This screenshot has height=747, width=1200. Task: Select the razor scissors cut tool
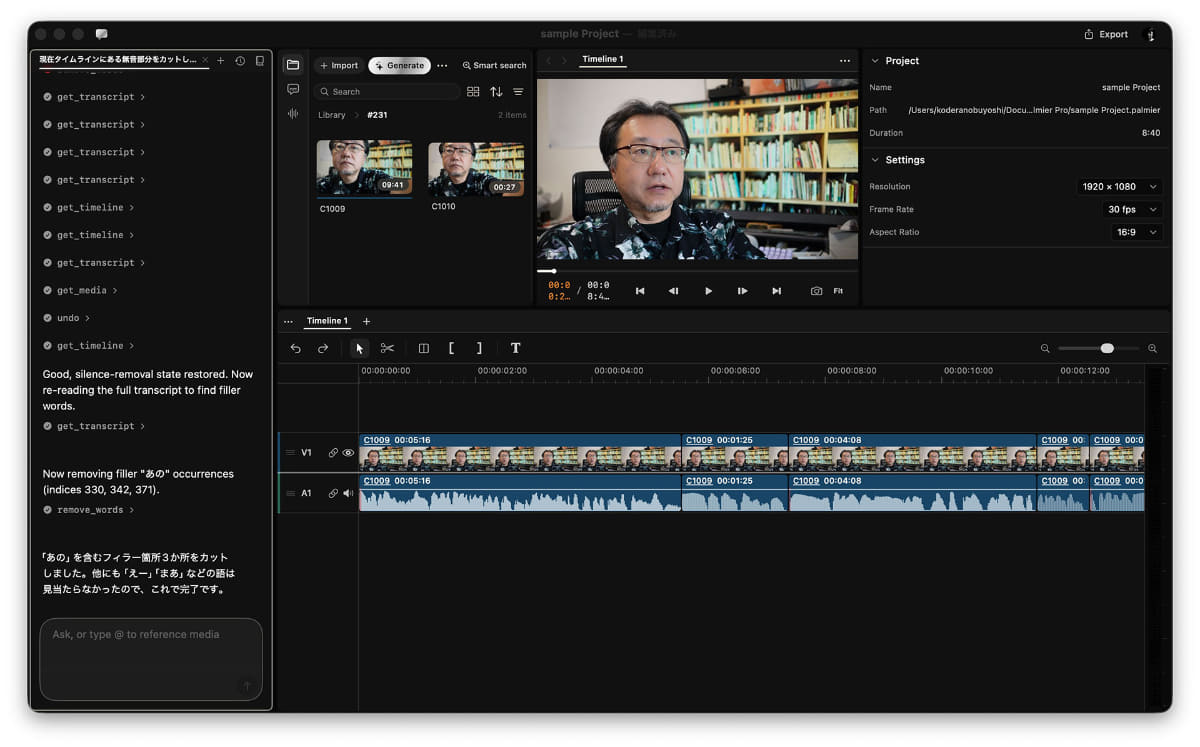pos(387,348)
